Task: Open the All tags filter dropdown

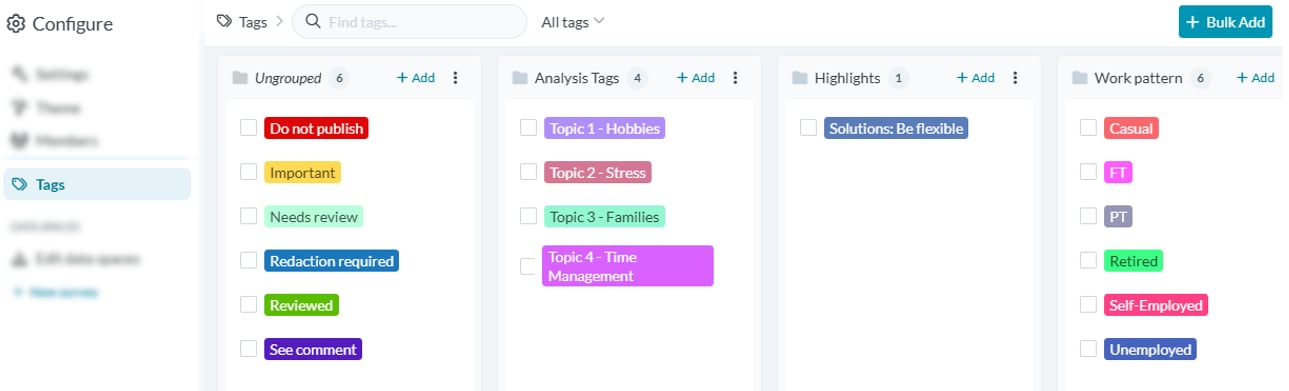Action: (x=573, y=21)
